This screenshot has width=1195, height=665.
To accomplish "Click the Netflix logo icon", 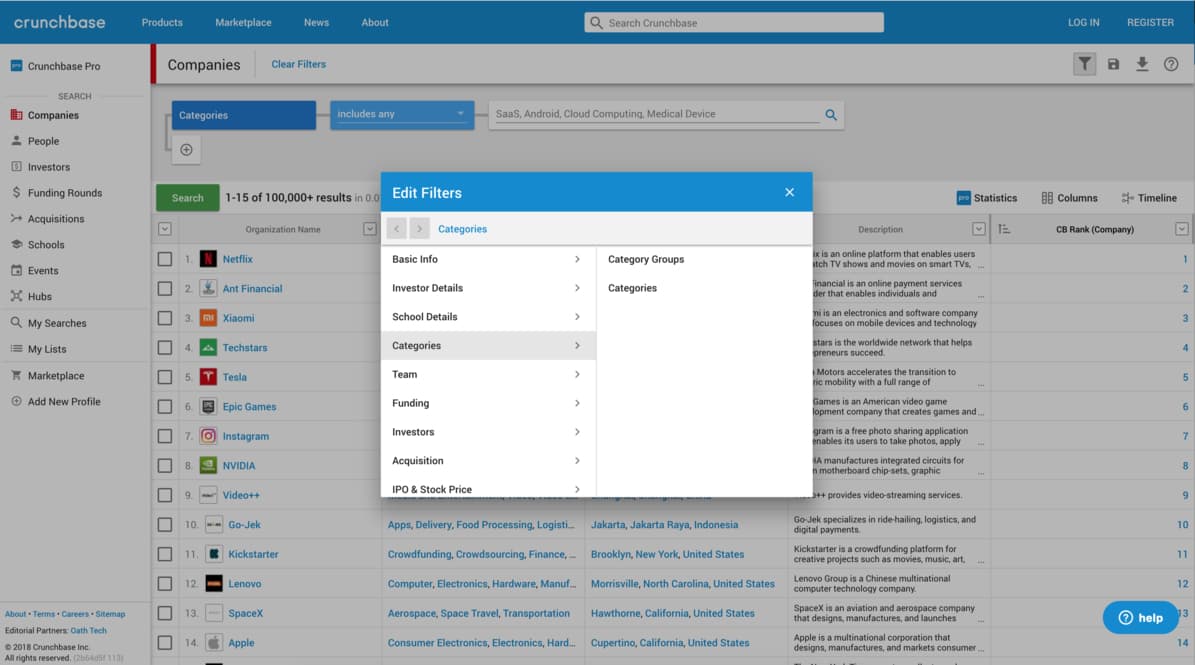I will pyautogui.click(x=208, y=259).
